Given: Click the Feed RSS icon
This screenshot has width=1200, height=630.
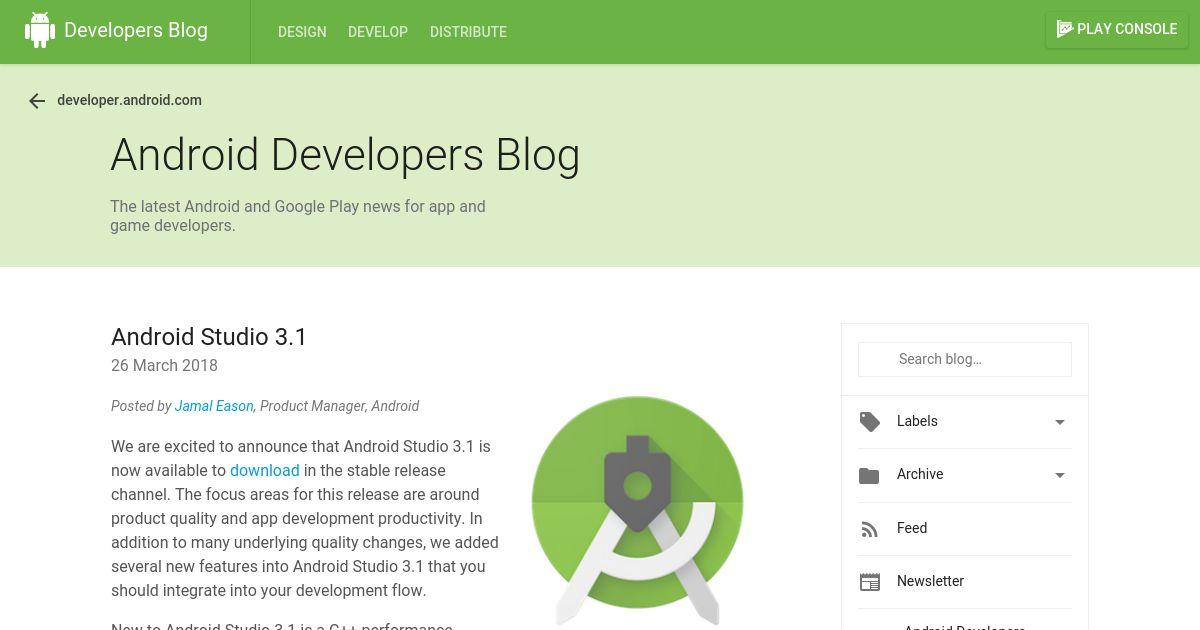Looking at the screenshot, I should point(869,529).
